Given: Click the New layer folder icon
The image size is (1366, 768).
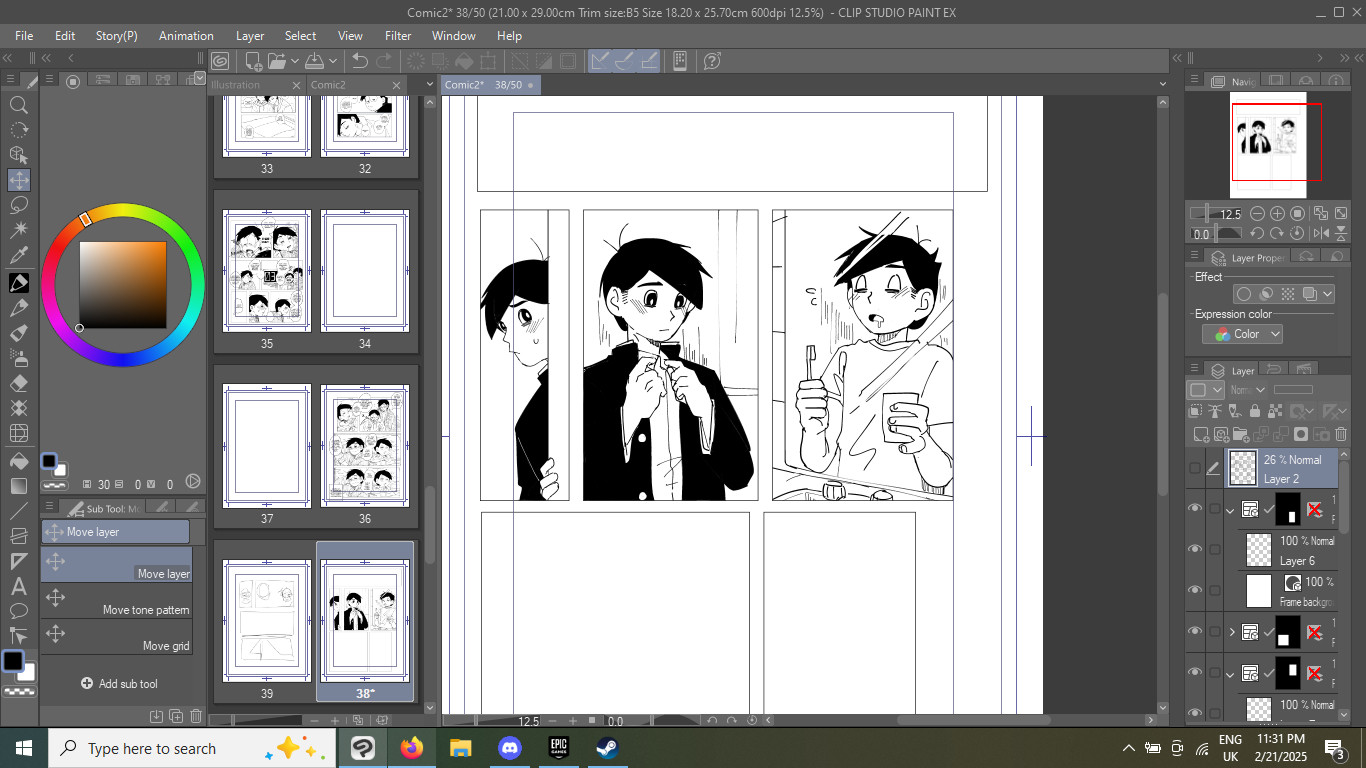Looking at the screenshot, I should click(x=1241, y=434).
